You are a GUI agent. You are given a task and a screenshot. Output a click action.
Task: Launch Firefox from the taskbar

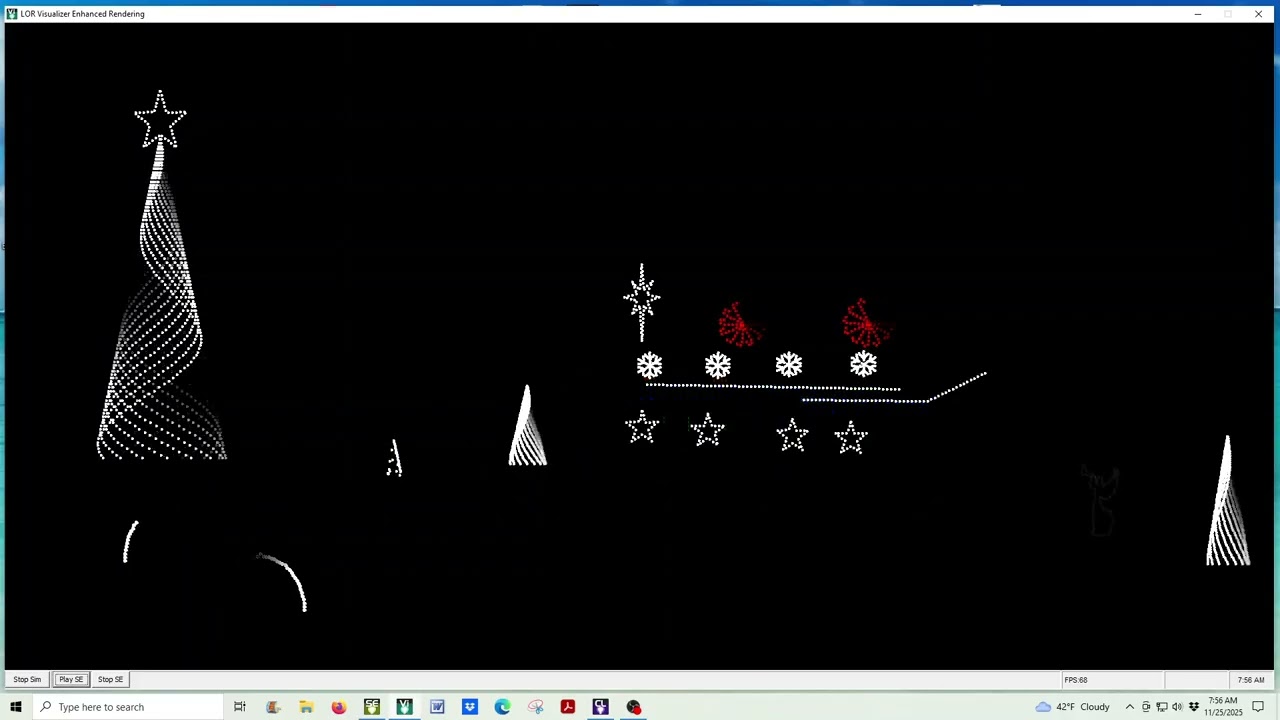tap(339, 707)
